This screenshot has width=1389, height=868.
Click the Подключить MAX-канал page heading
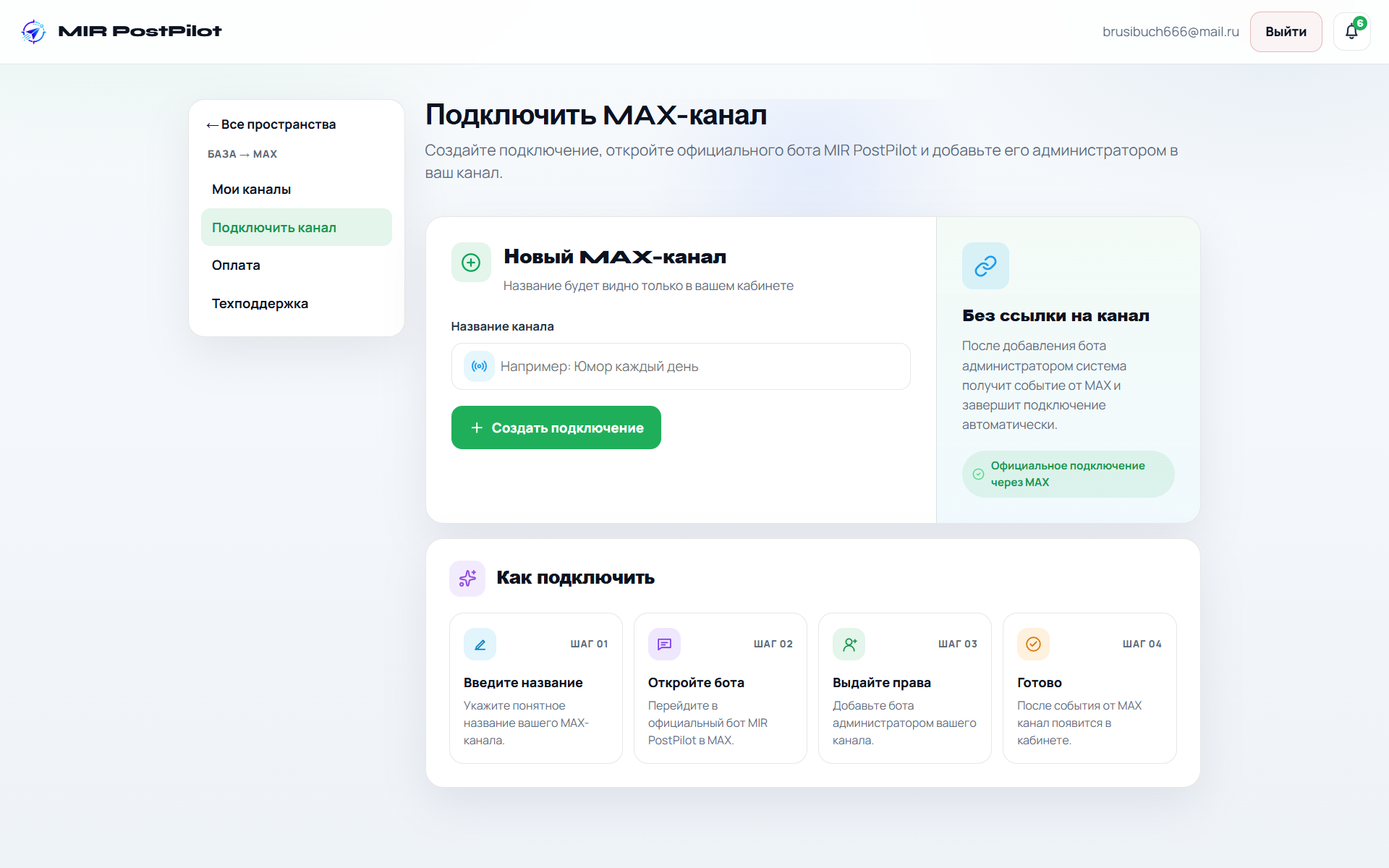click(x=596, y=115)
